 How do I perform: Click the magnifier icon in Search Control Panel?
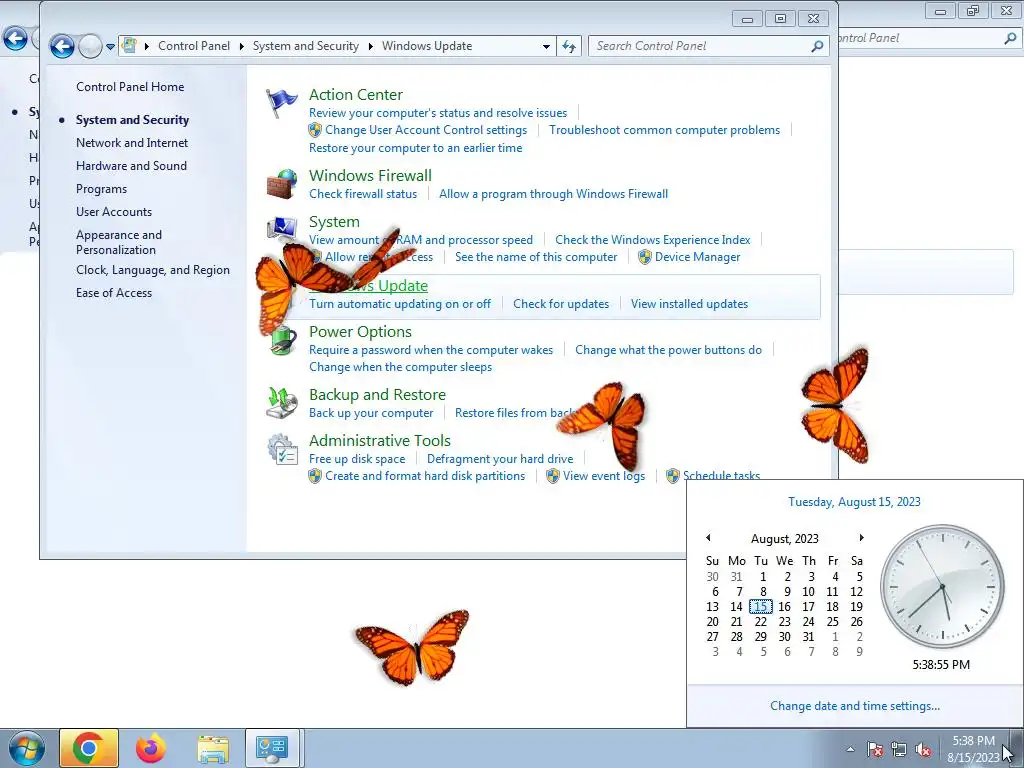coord(817,46)
